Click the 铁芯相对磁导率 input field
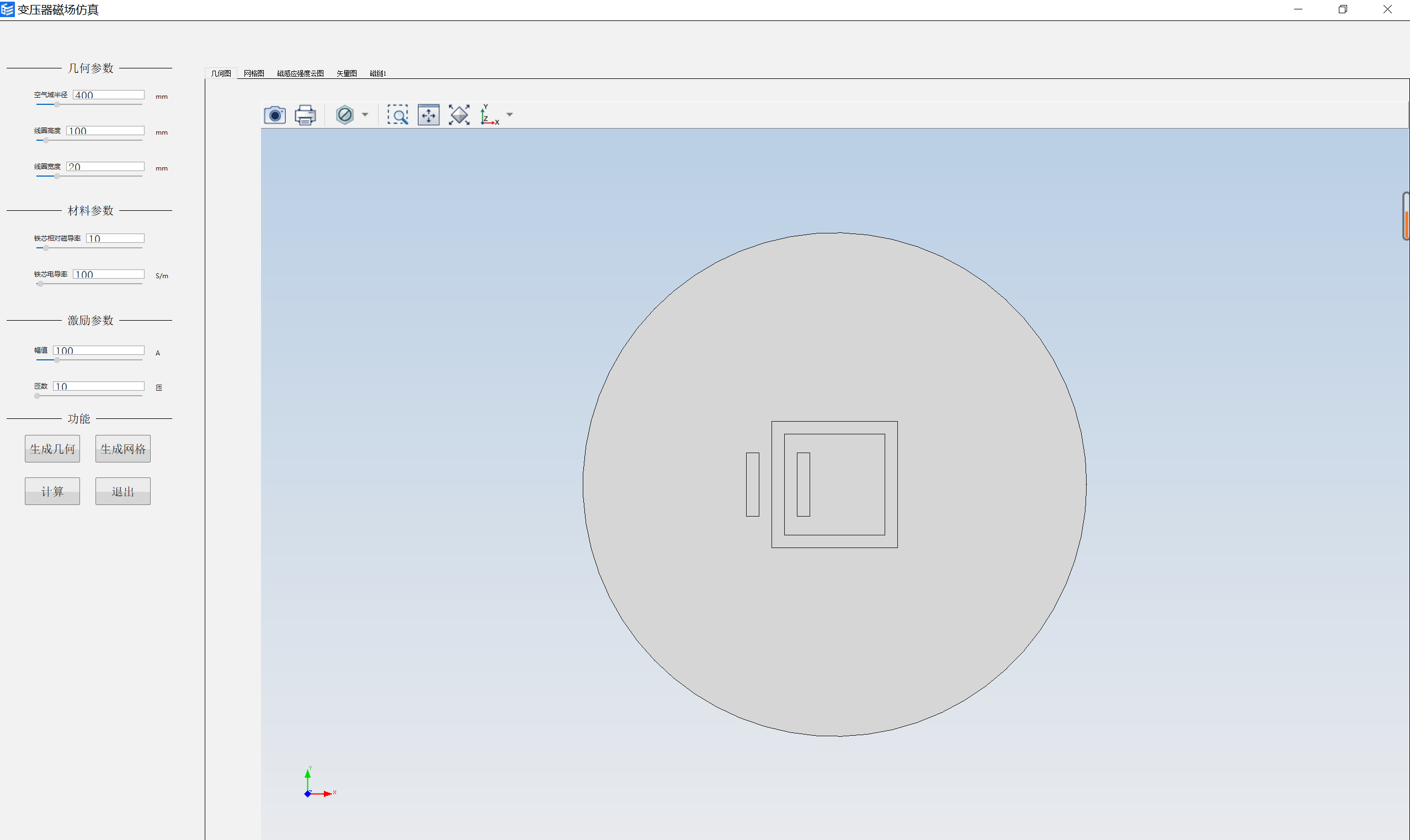 coord(115,238)
